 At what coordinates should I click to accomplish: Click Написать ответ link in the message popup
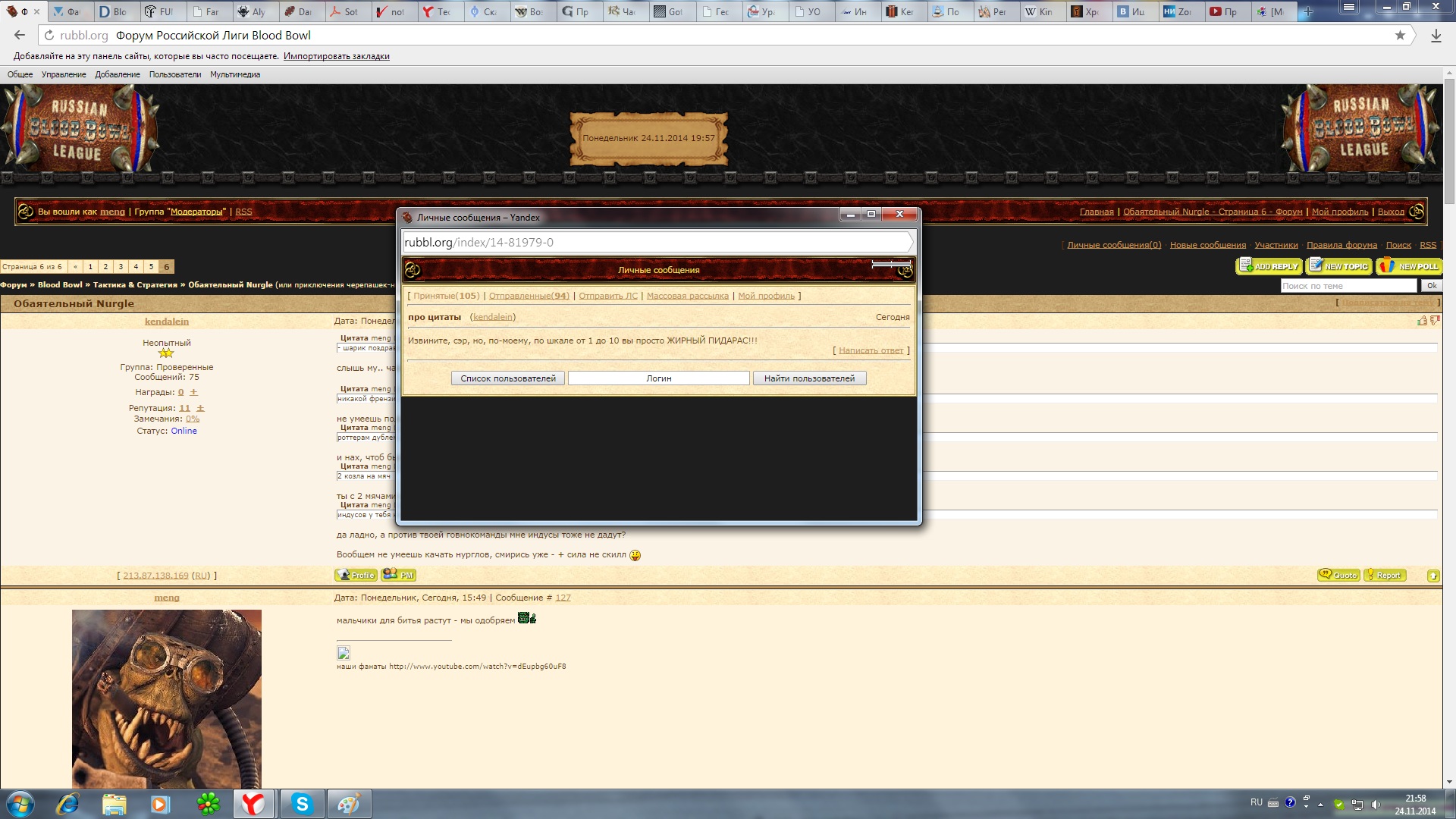[871, 350]
